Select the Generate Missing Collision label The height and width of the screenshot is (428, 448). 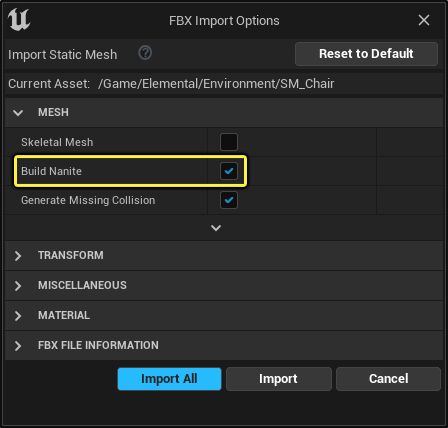(x=88, y=200)
